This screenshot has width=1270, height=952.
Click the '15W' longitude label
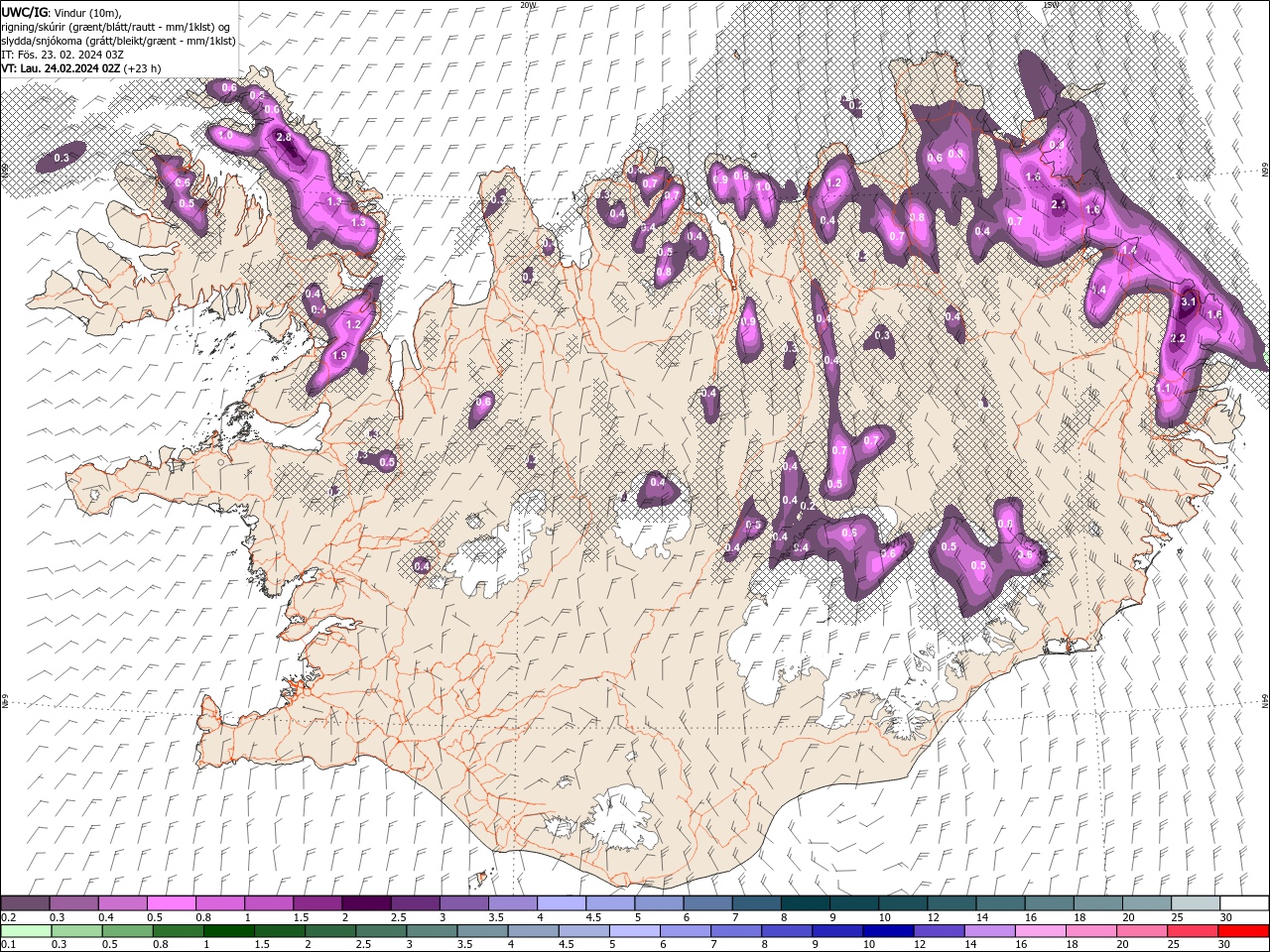1050,5
